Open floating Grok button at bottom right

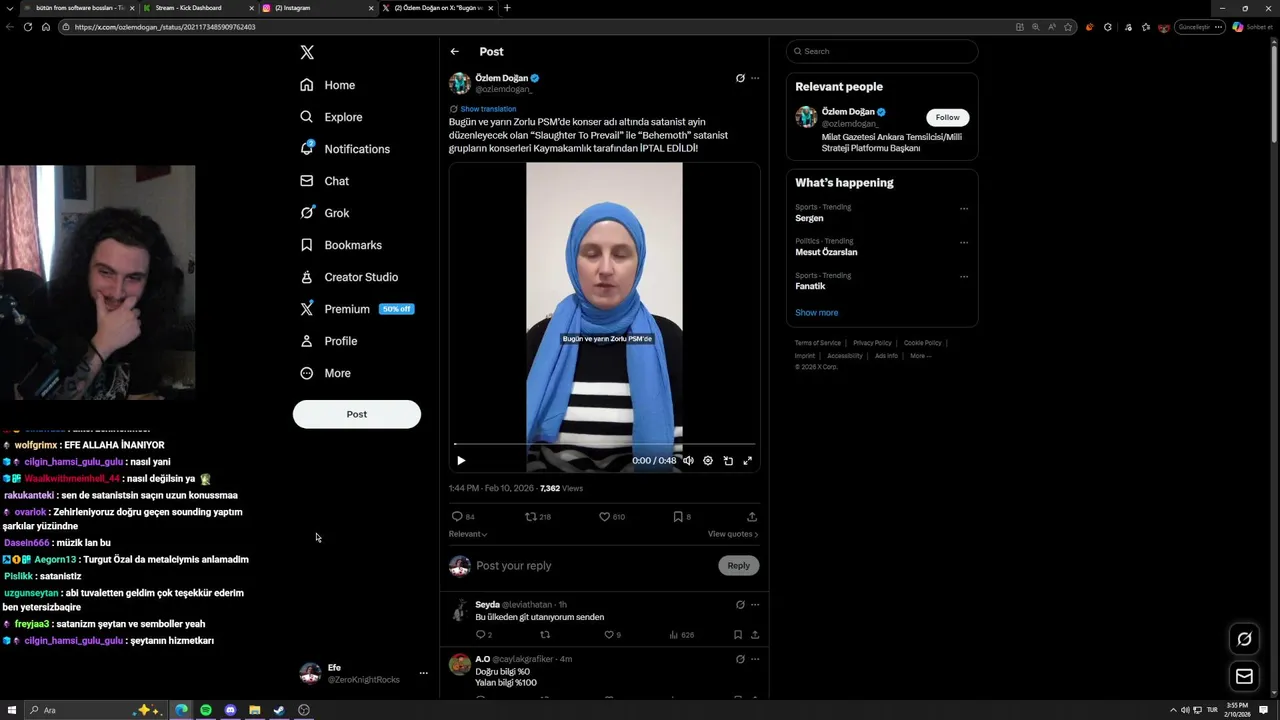pos(1244,639)
